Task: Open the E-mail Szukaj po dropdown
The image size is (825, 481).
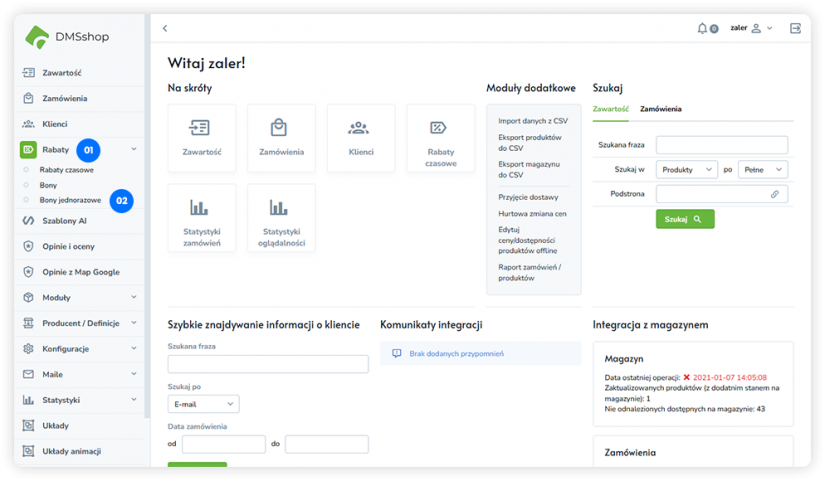Action: click(203, 404)
